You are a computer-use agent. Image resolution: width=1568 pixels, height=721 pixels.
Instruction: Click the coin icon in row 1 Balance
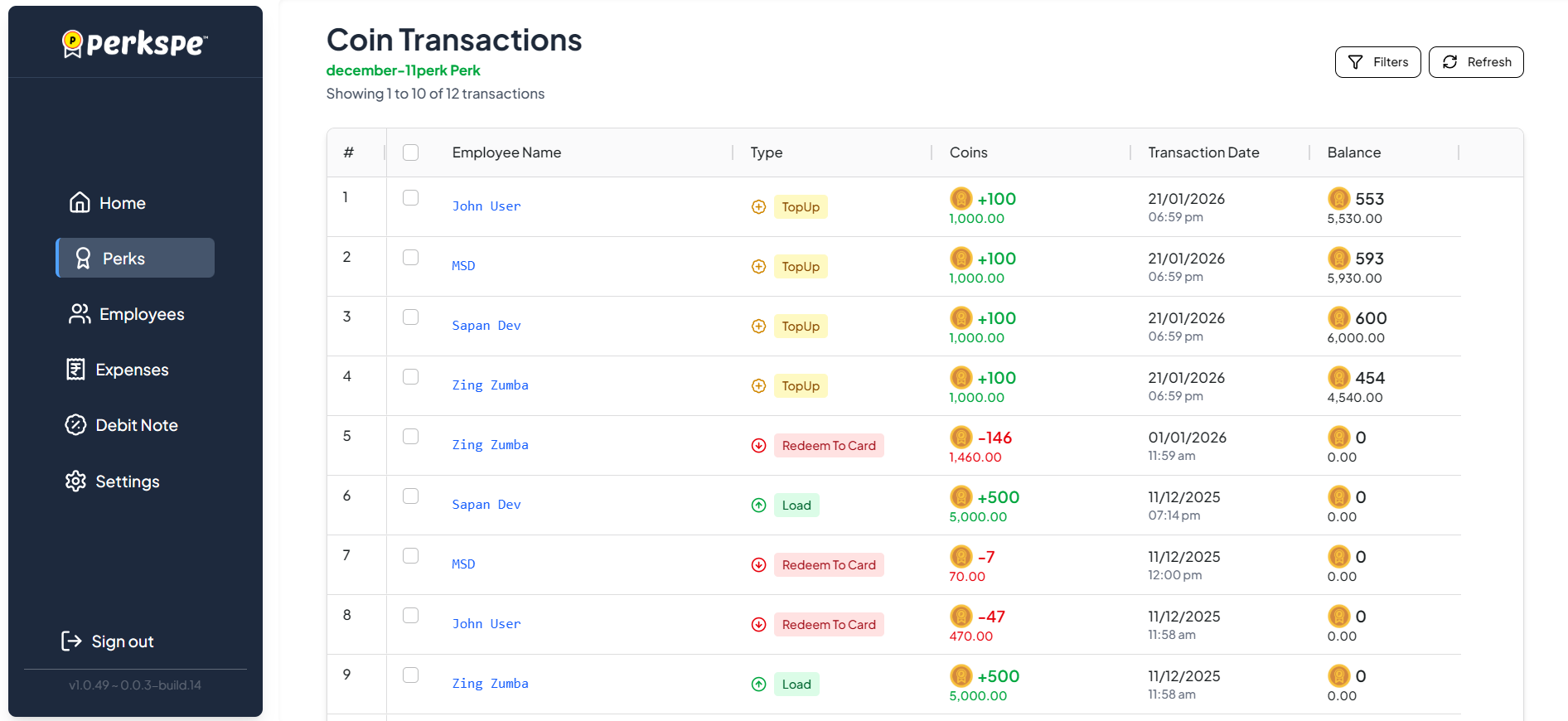click(x=1338, y=199)
